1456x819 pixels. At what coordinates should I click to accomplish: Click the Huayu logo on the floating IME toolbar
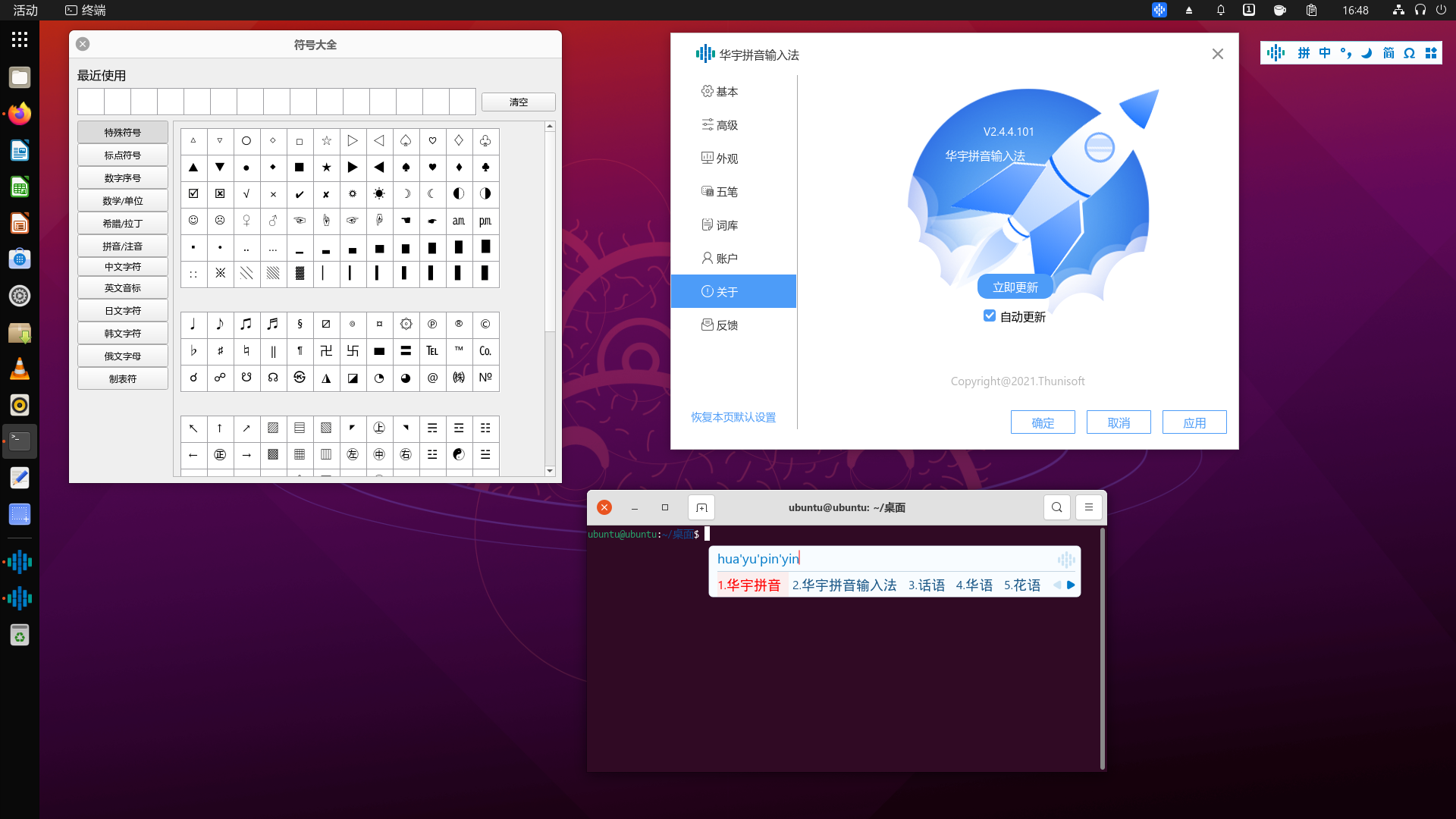pos(1276,53)
